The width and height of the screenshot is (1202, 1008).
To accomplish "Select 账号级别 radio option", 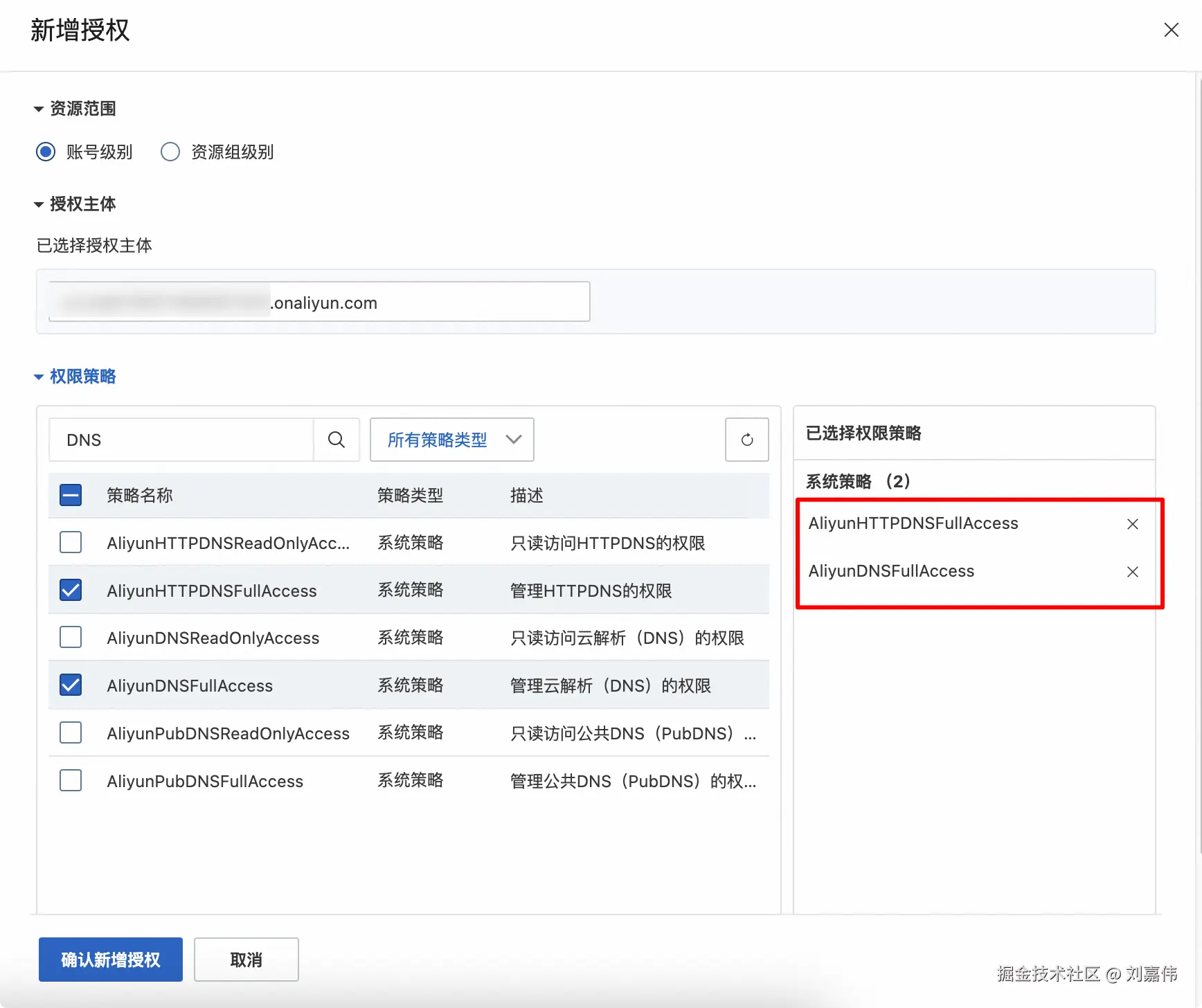I will click(x=46, y=152).
